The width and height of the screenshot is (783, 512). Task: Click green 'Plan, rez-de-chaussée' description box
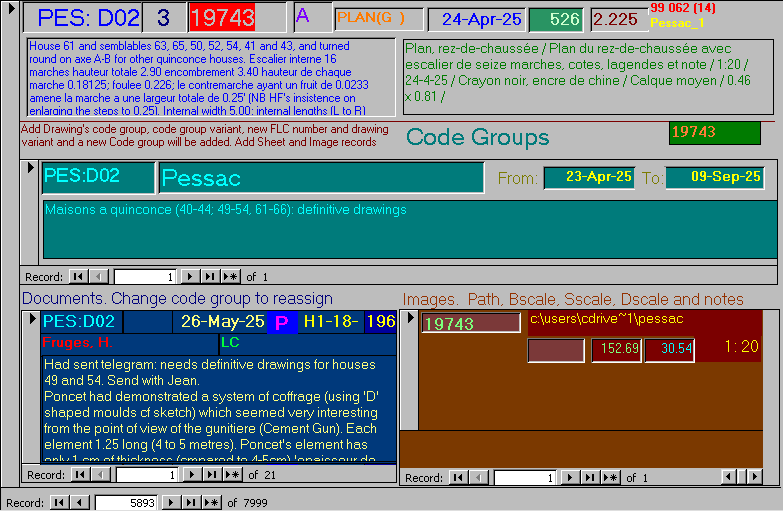click(588, 76)
